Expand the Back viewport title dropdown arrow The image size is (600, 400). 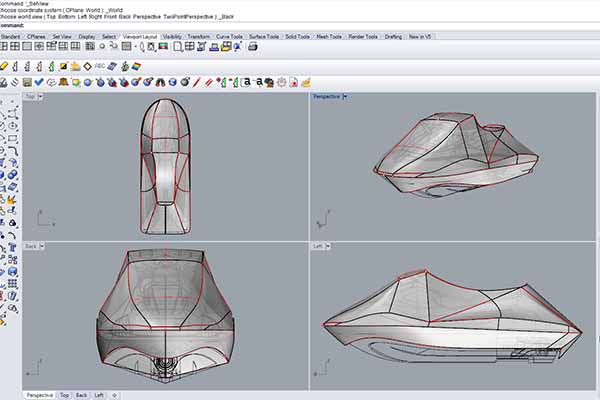click(42, 245)
